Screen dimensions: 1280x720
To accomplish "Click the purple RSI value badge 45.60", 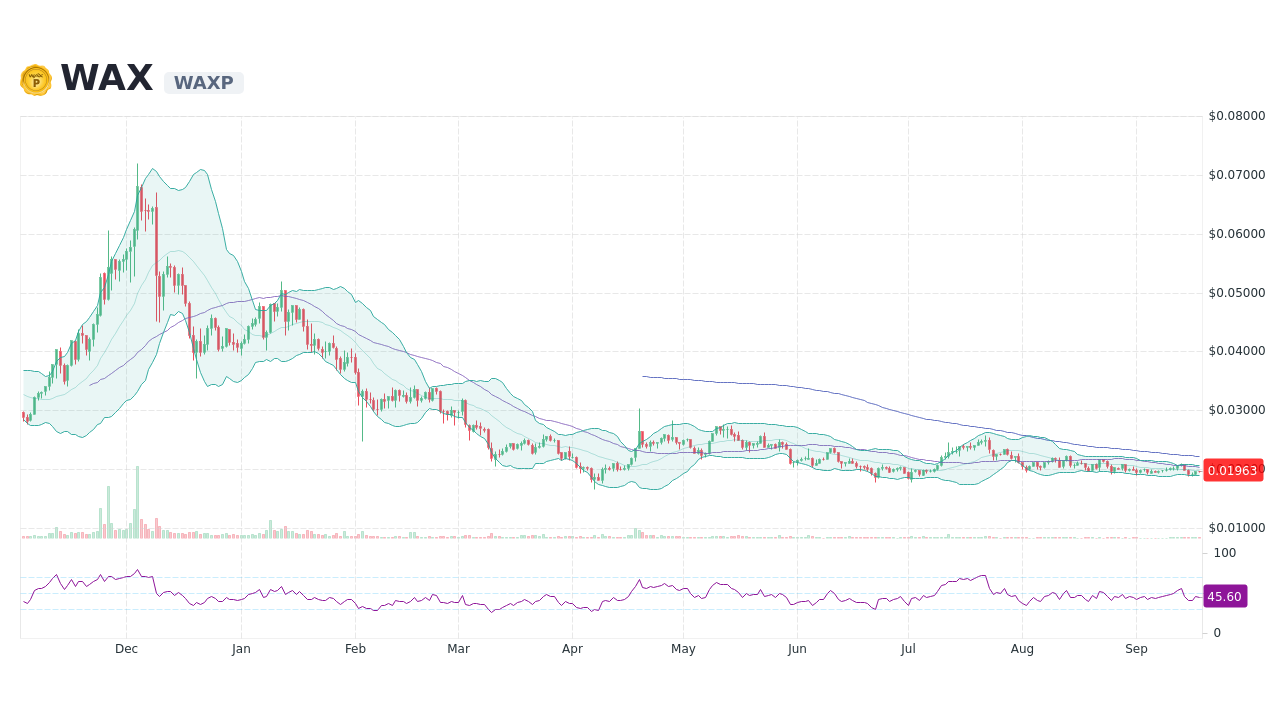I will point(1224,596).
